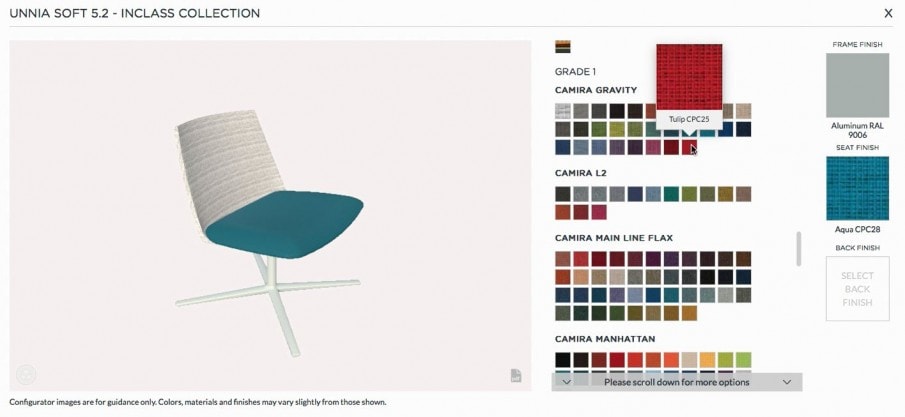Click the circular 3D rotate view icon

coord(26,374)
